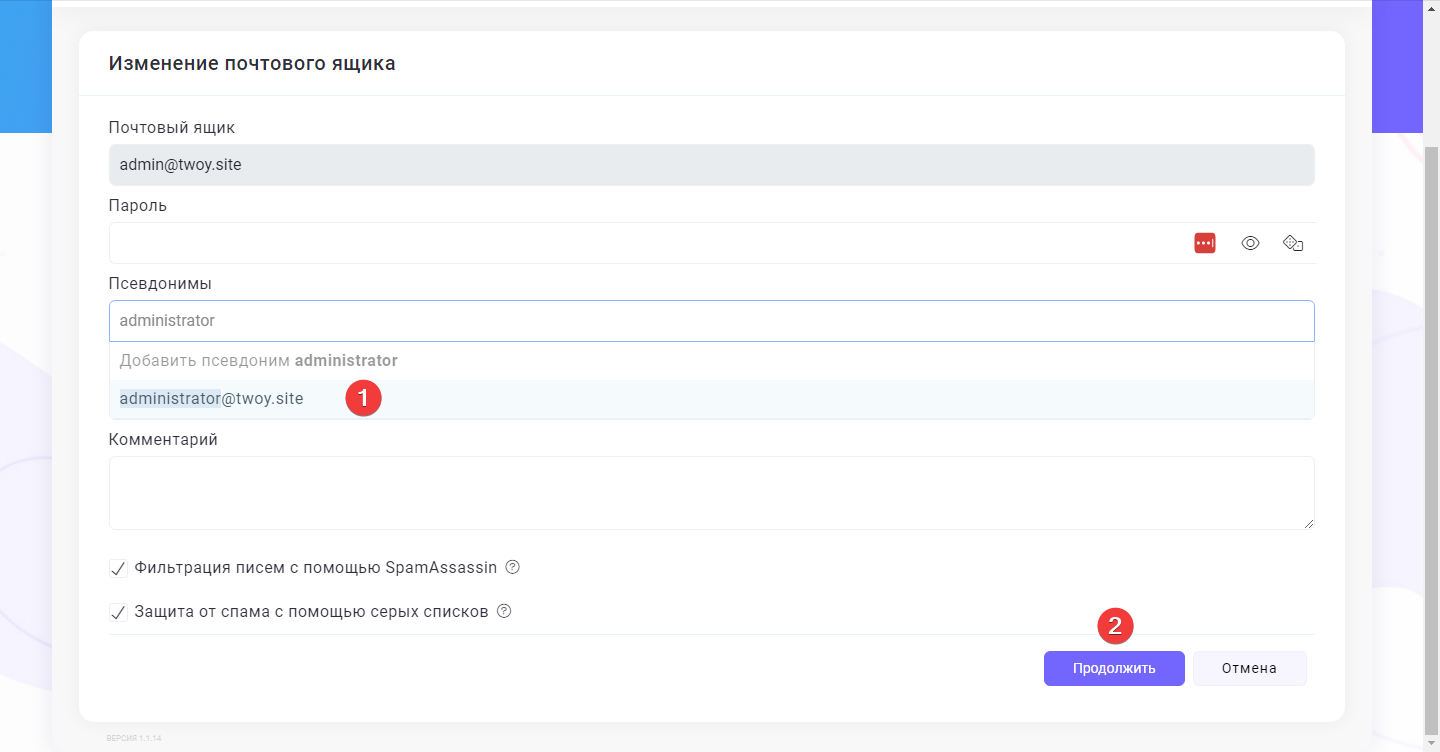Open SpamAssassin filtering help icon
Viewport: 1440px width, 752px height.
pyautogui.click(x=513, y=567)
